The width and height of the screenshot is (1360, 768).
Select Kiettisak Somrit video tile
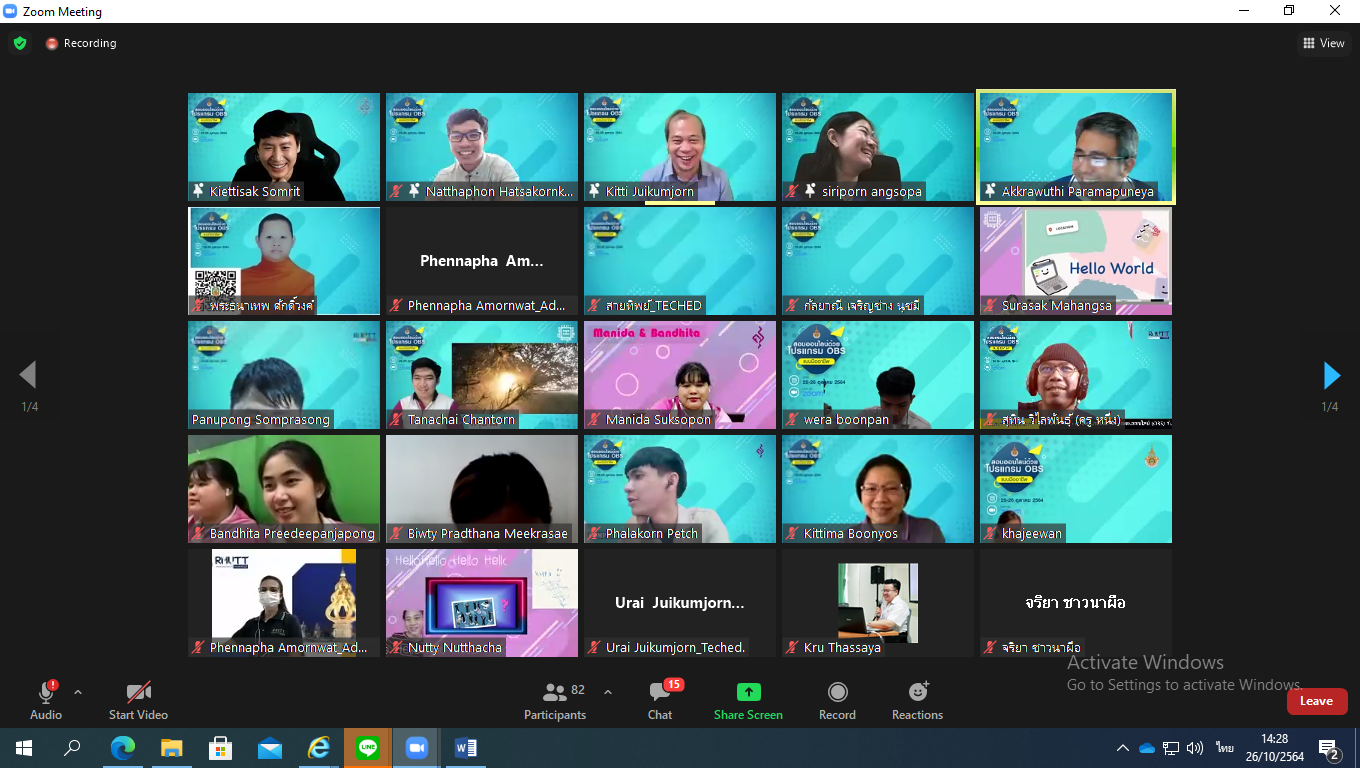click(x=284, y=147)
